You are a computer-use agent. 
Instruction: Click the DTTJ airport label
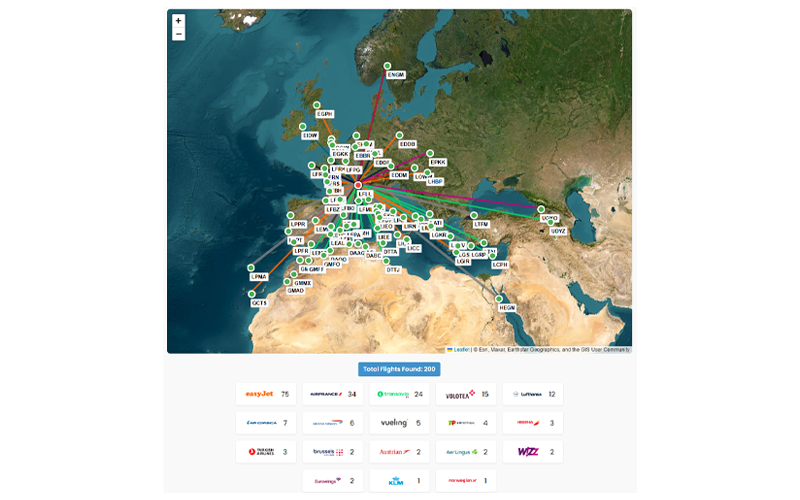393,270
